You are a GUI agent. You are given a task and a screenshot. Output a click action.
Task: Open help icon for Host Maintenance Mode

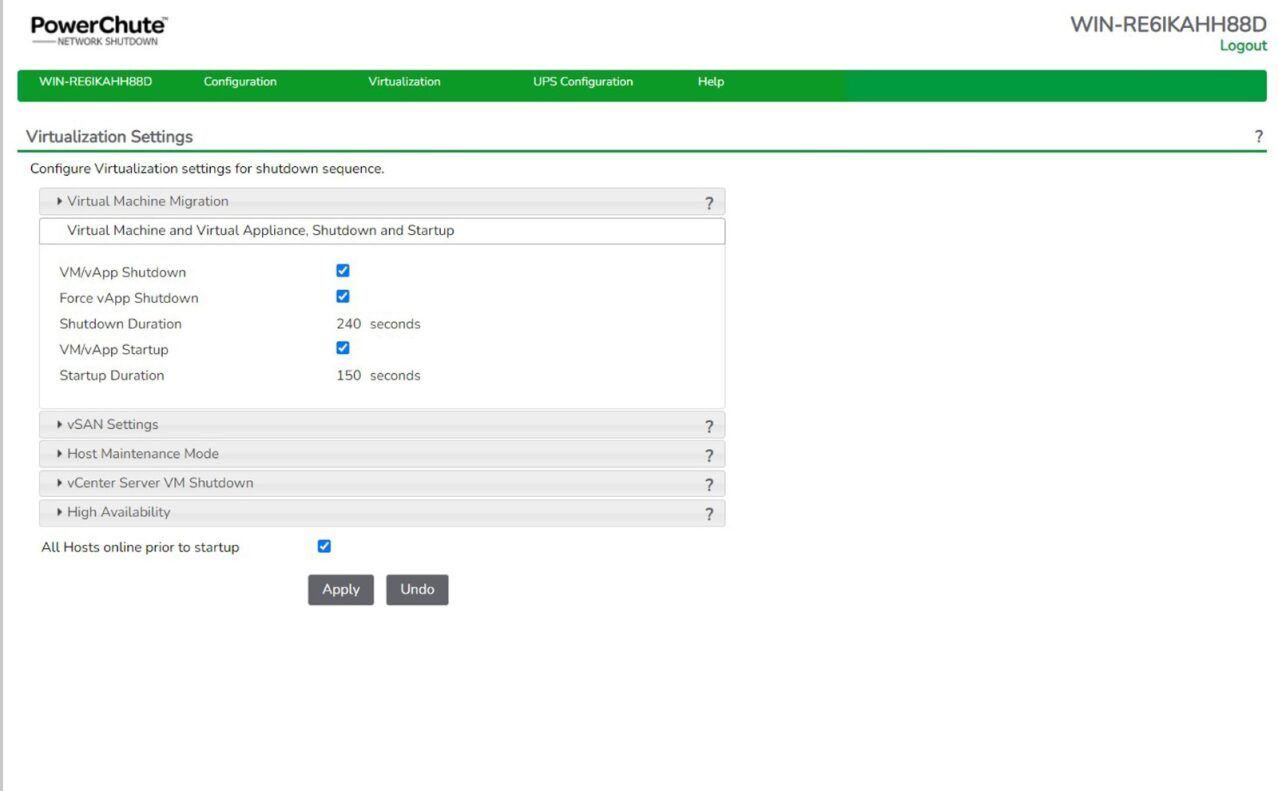pos(709,455)
